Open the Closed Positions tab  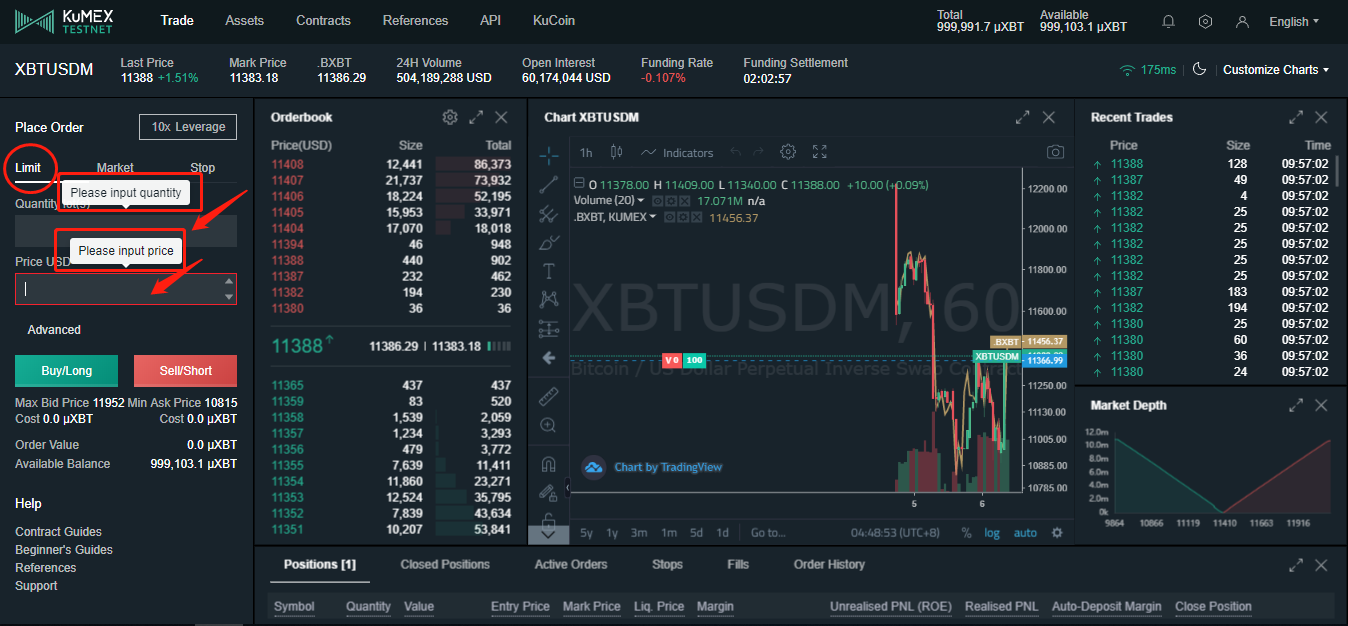[x=445, y=565]
